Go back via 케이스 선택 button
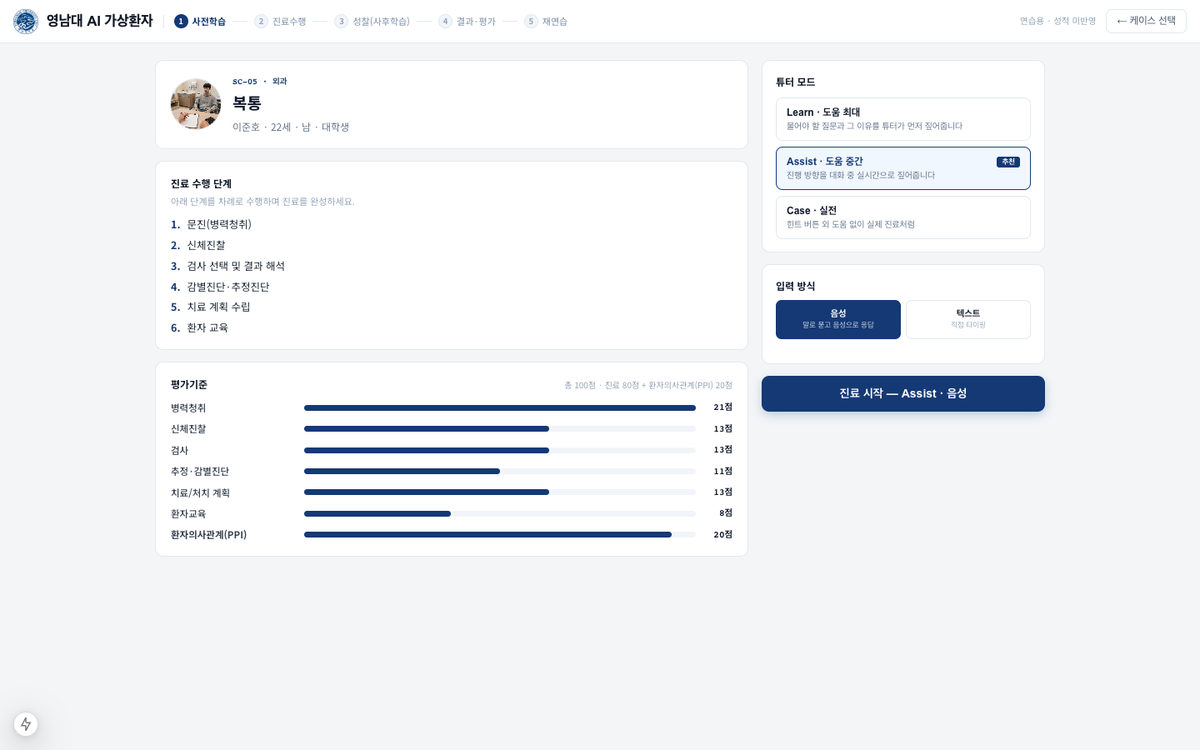 [1146, 21]
